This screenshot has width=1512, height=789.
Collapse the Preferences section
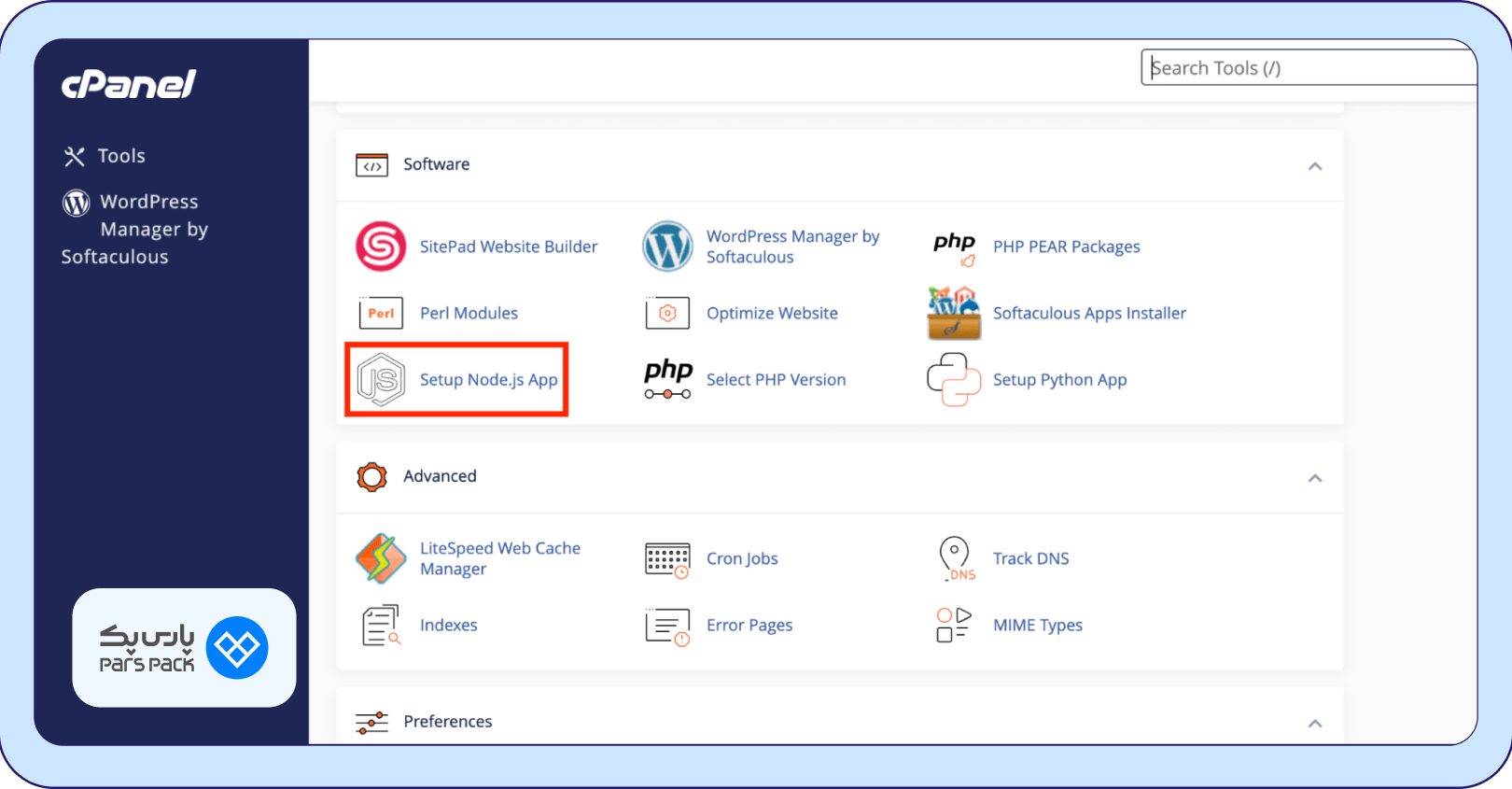[1315, 724]
